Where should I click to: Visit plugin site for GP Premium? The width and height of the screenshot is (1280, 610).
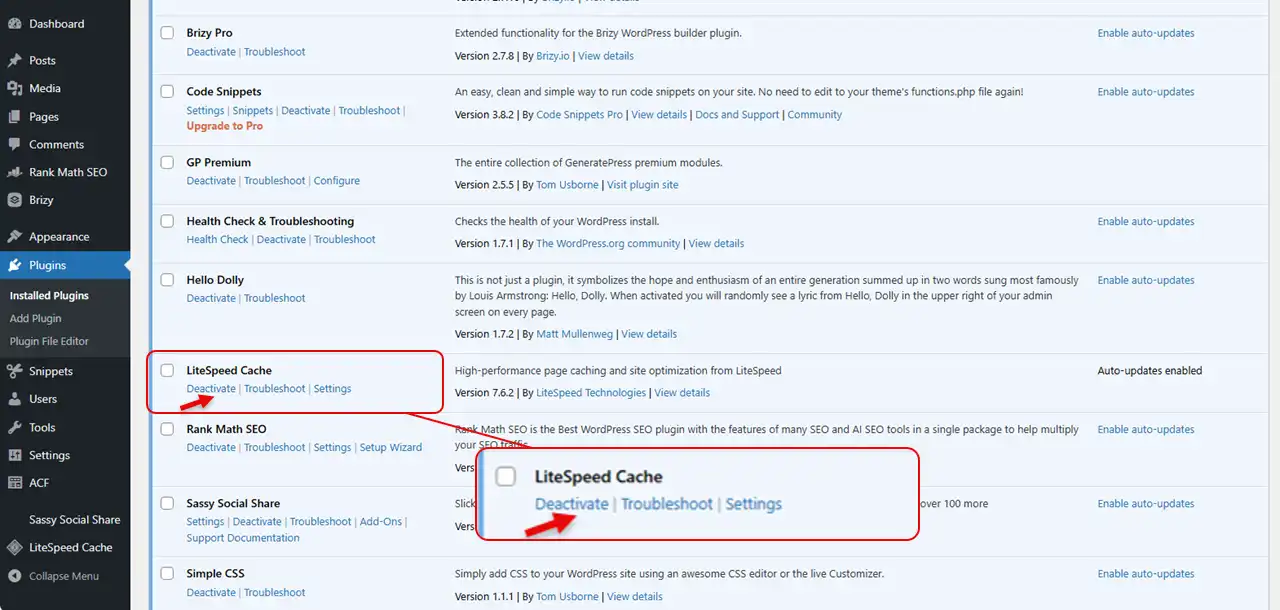coord(642,185)
